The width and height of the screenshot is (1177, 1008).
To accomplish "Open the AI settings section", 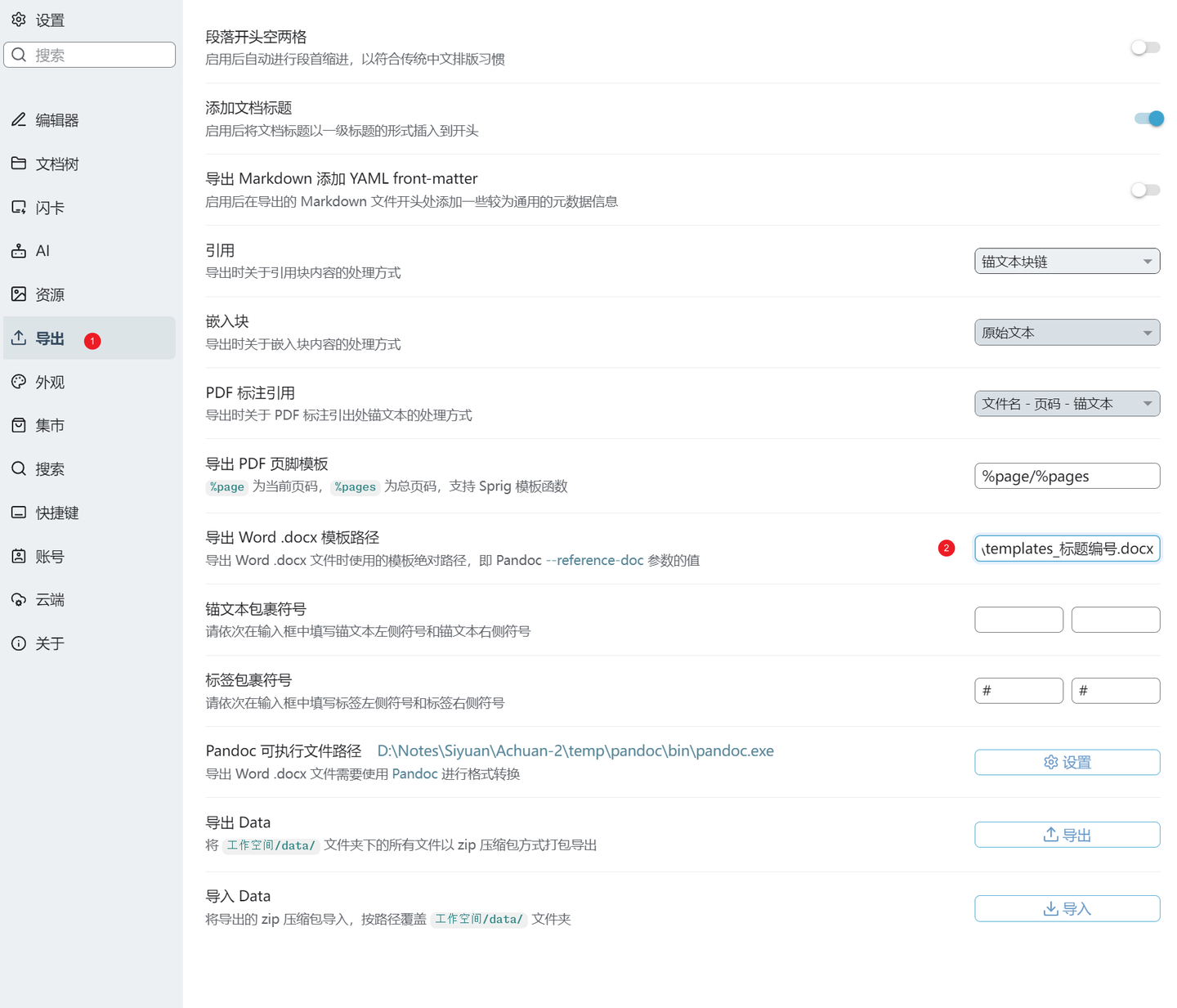I will pyautogui.click(x=43, y=250).
